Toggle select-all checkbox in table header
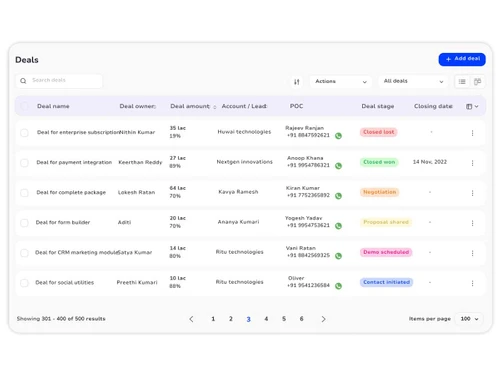500x375 pixels. pyautogui.click(x=24, y=106)
